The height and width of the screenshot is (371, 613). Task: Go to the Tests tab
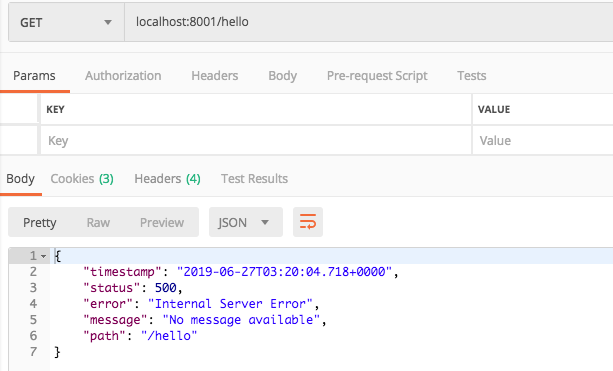pos(471,75)
